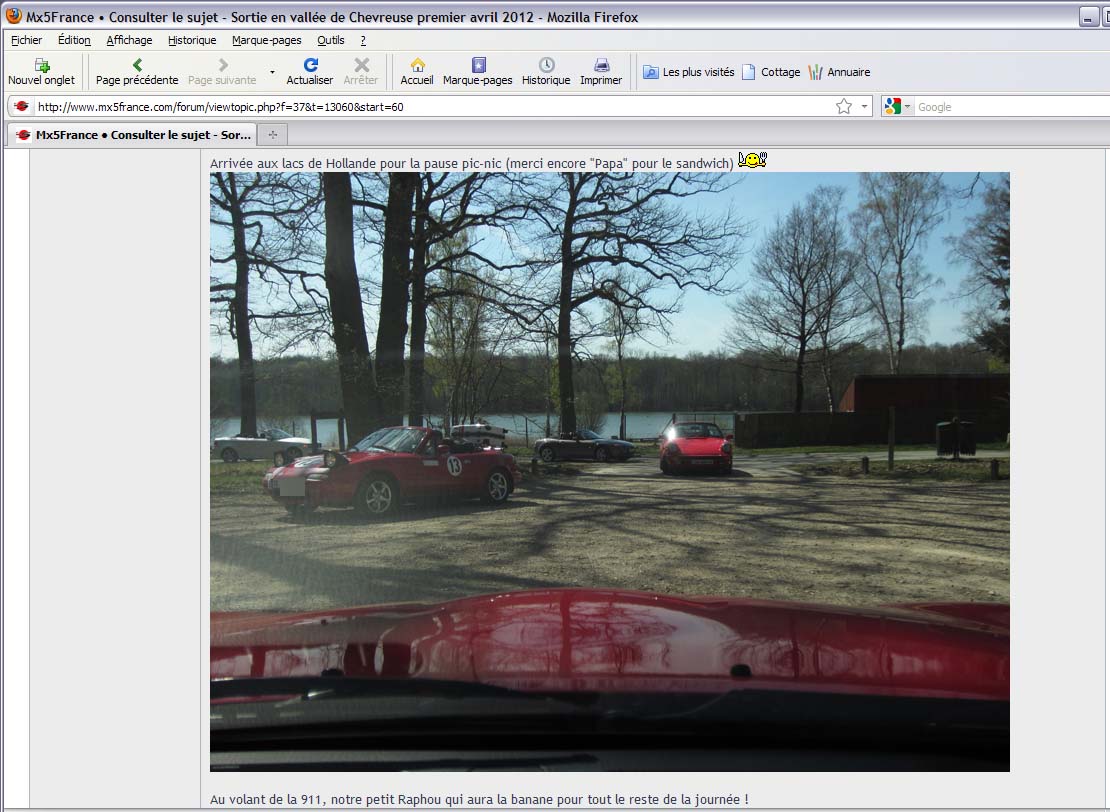Open the Fichier menu
This screenshot has width=1110, height=812.
tap(26, 40)
